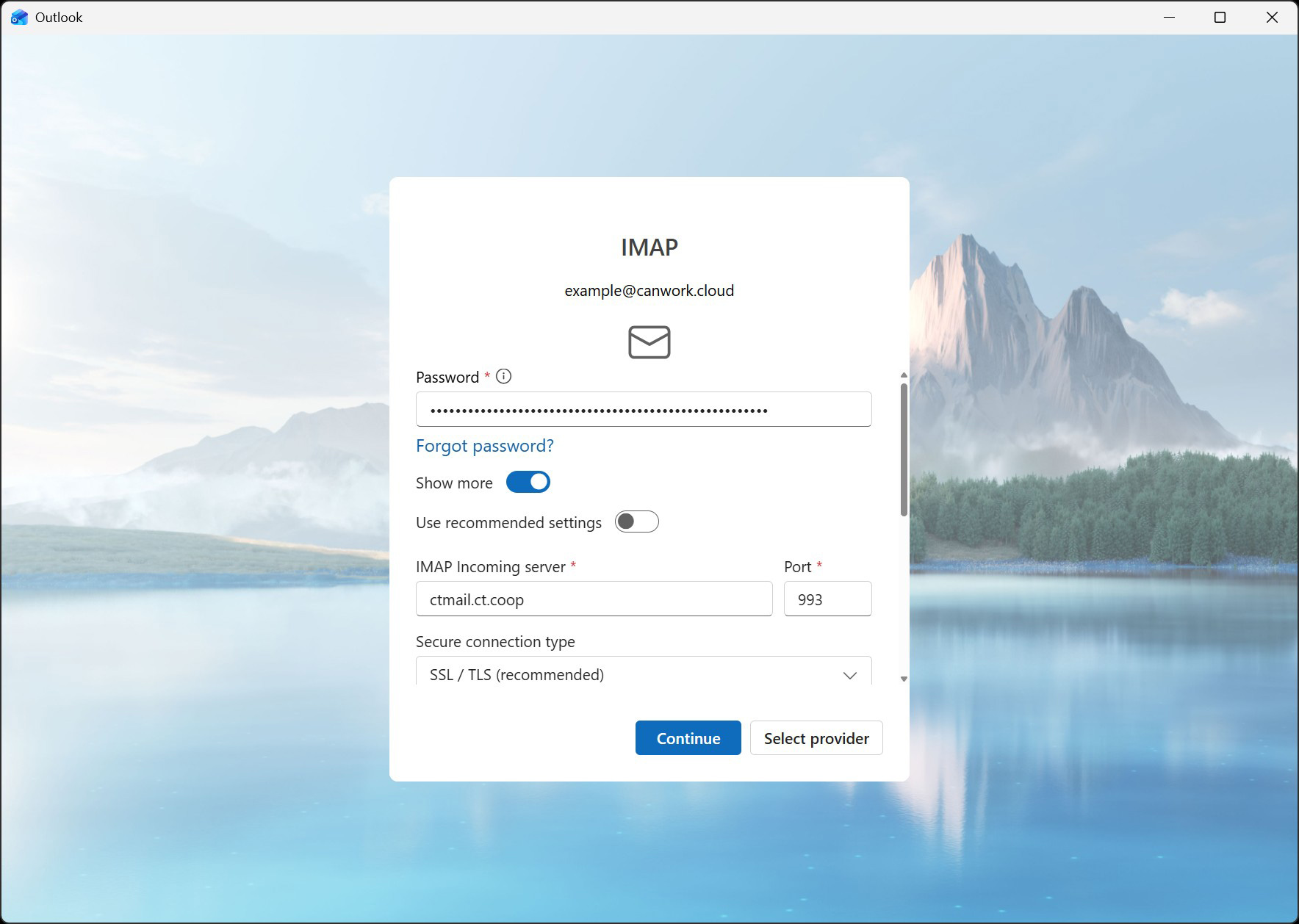
Task: Close the Outlook window
Action: click(1272, 18)
